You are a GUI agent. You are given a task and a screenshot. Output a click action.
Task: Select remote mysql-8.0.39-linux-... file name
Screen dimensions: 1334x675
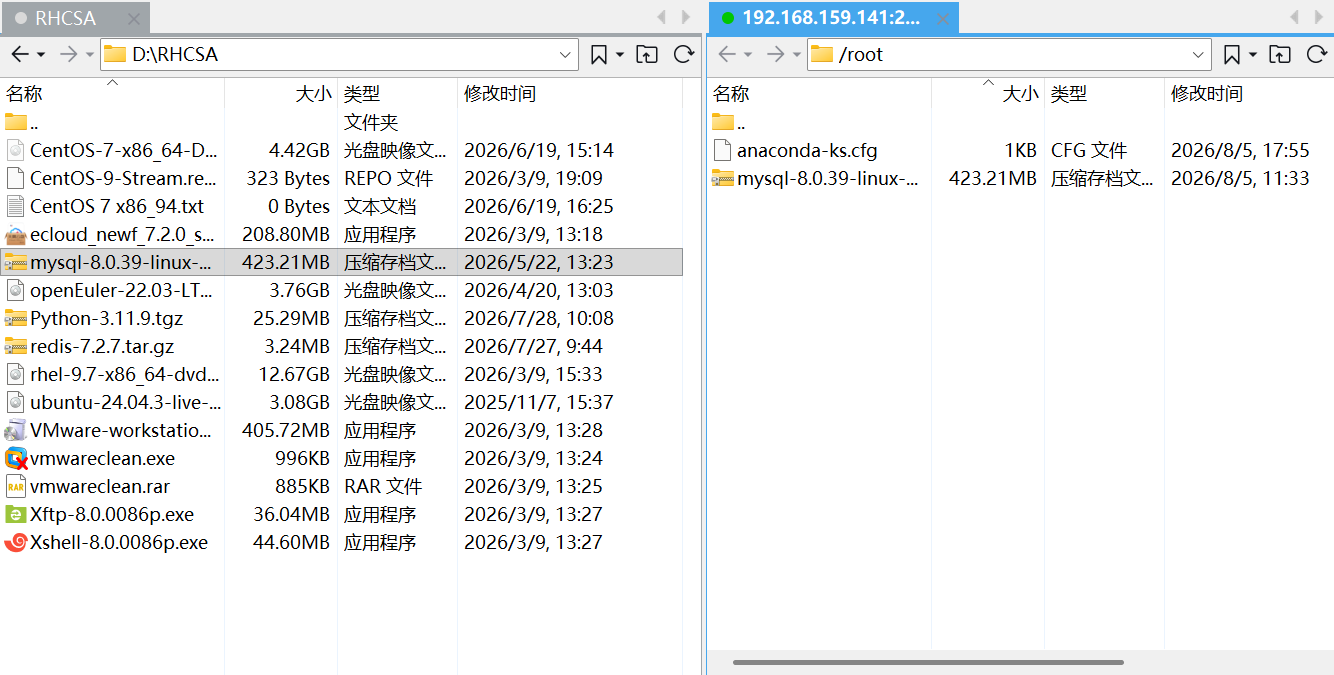pos(828,179)
